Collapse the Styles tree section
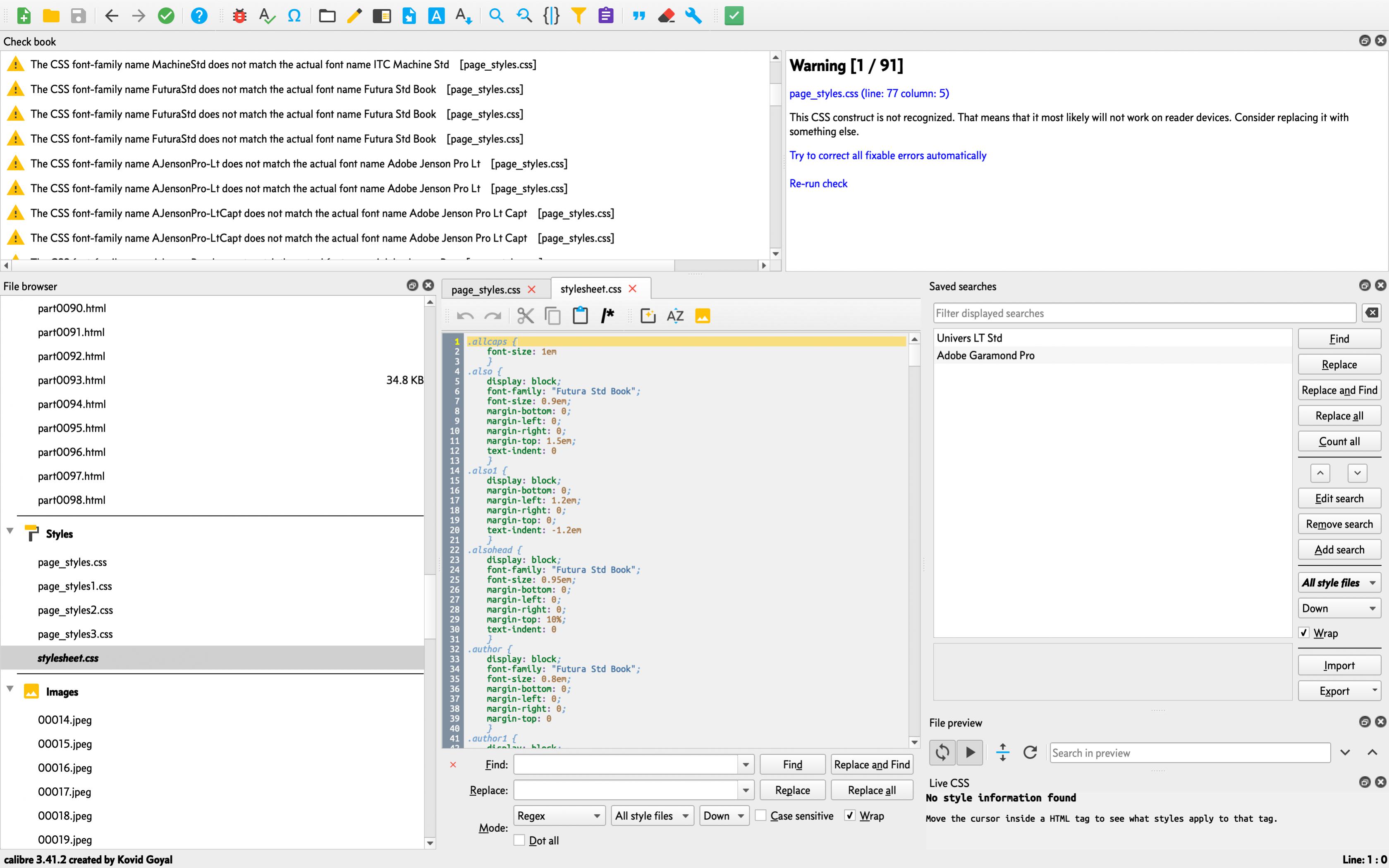The image size is (1389, 868). click(10, 531)
